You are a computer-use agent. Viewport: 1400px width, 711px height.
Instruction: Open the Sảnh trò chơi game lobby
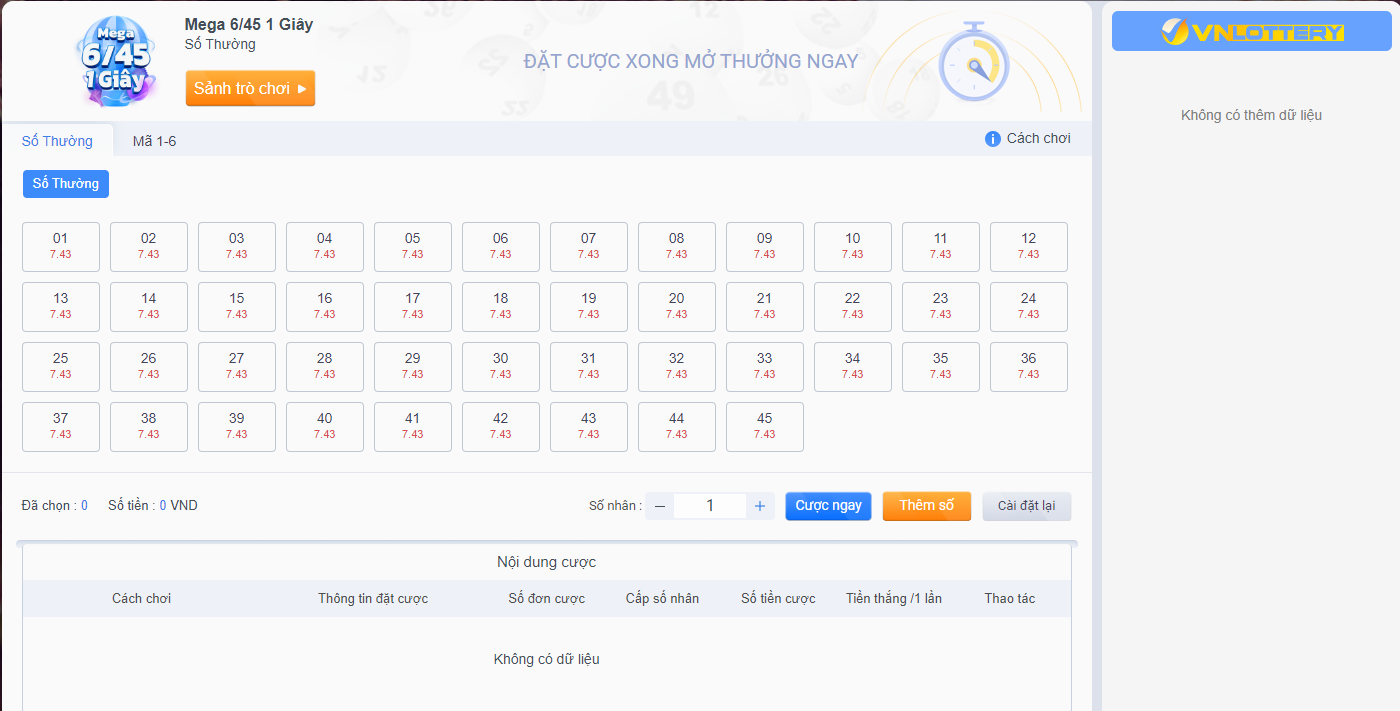click(x=250, y=88)
